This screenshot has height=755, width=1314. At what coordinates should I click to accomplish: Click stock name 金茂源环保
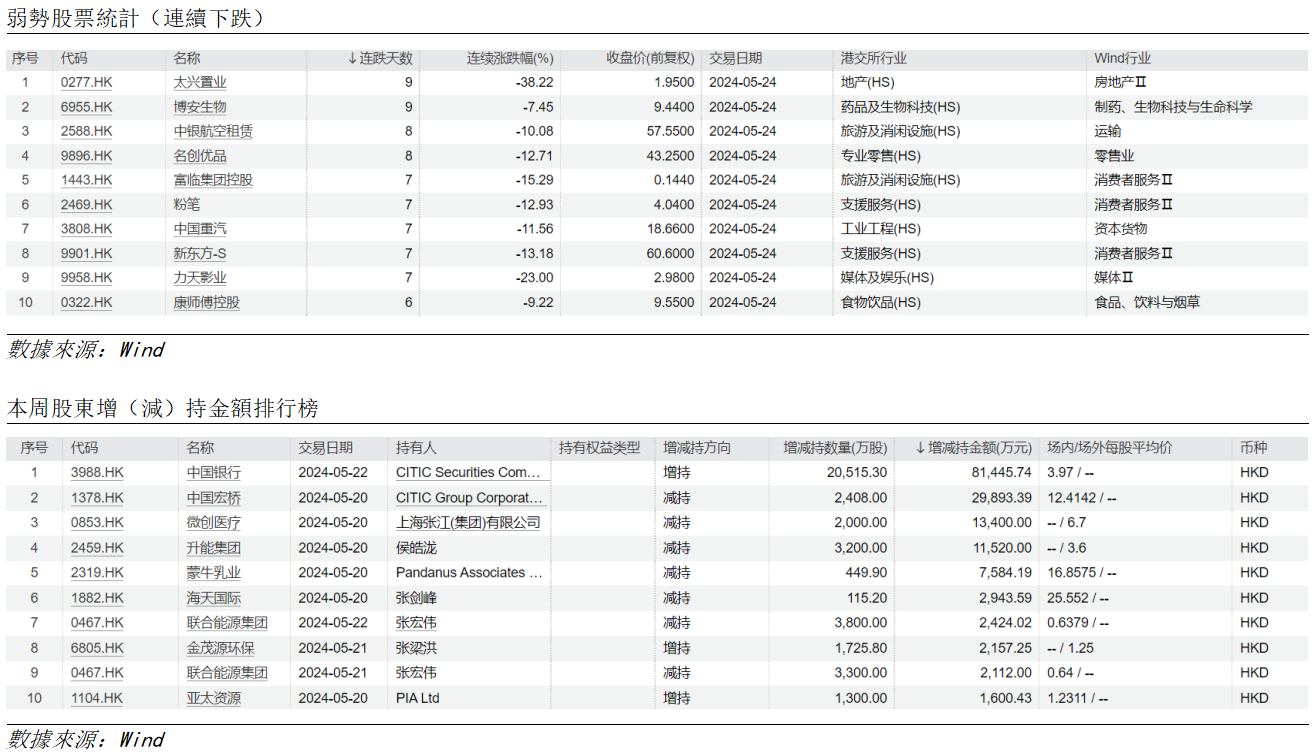coord(220,648)
